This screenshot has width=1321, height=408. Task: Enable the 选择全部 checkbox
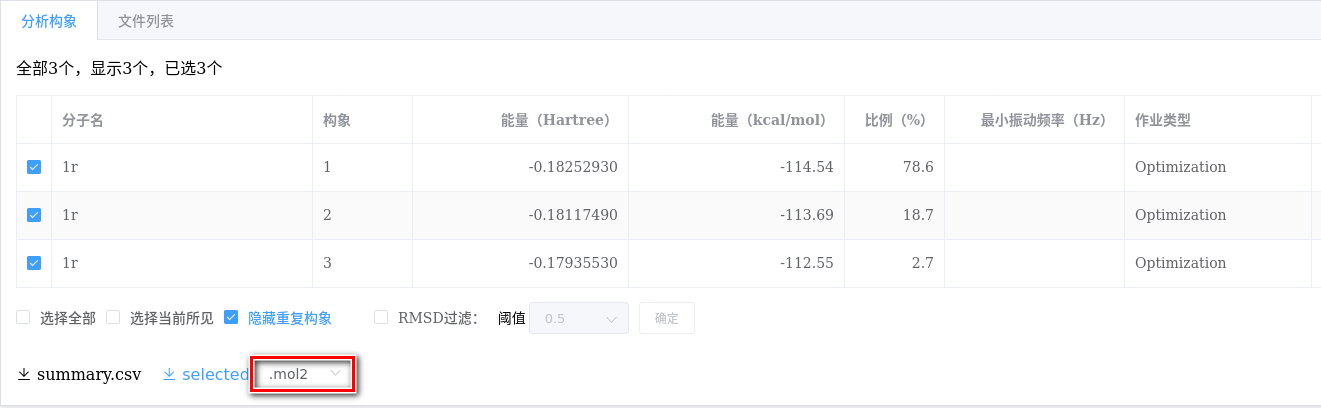(x=23, y=318)
